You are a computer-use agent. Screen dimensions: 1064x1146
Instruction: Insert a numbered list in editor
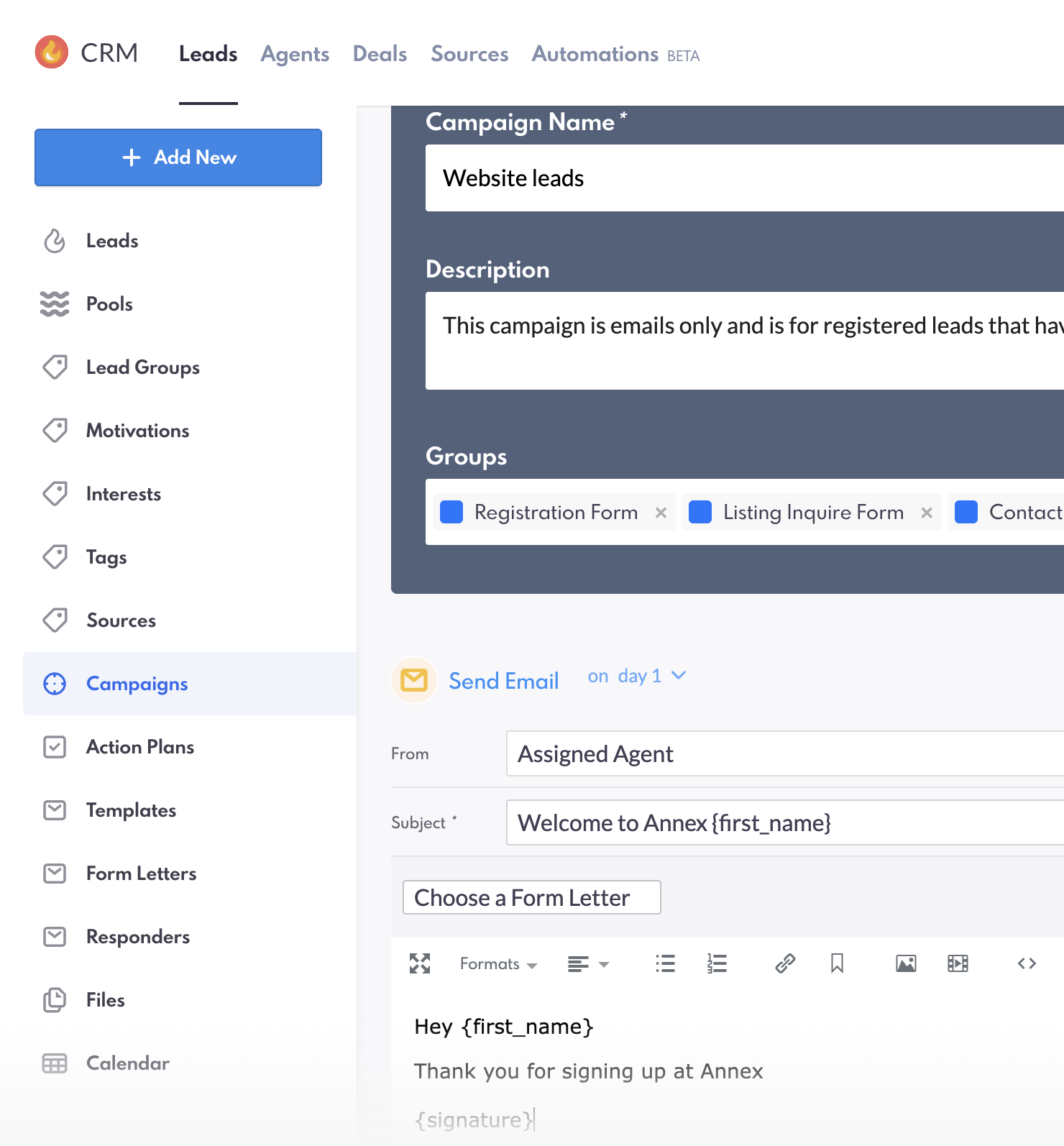717,963
